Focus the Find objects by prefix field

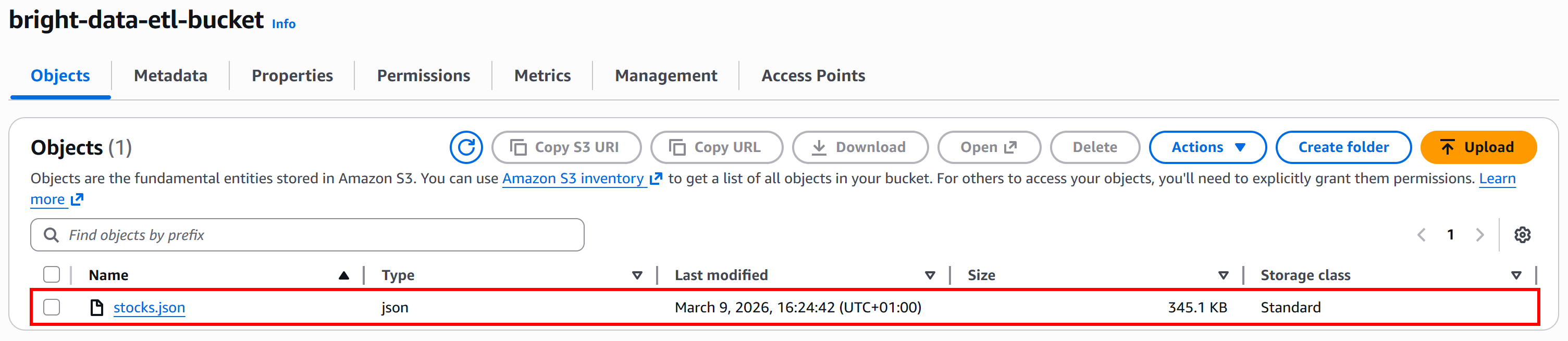coord(316,235)
